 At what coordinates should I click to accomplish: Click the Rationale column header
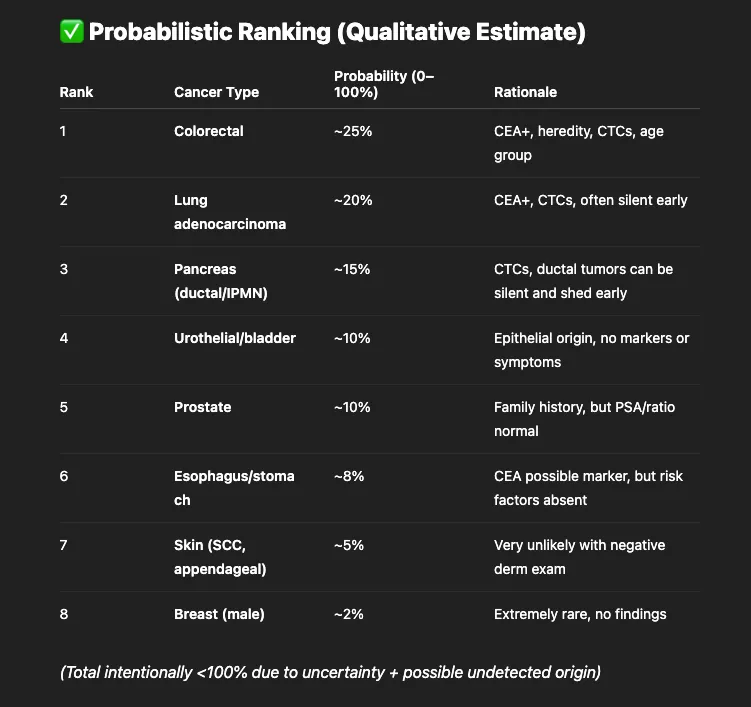pos(525,92)
